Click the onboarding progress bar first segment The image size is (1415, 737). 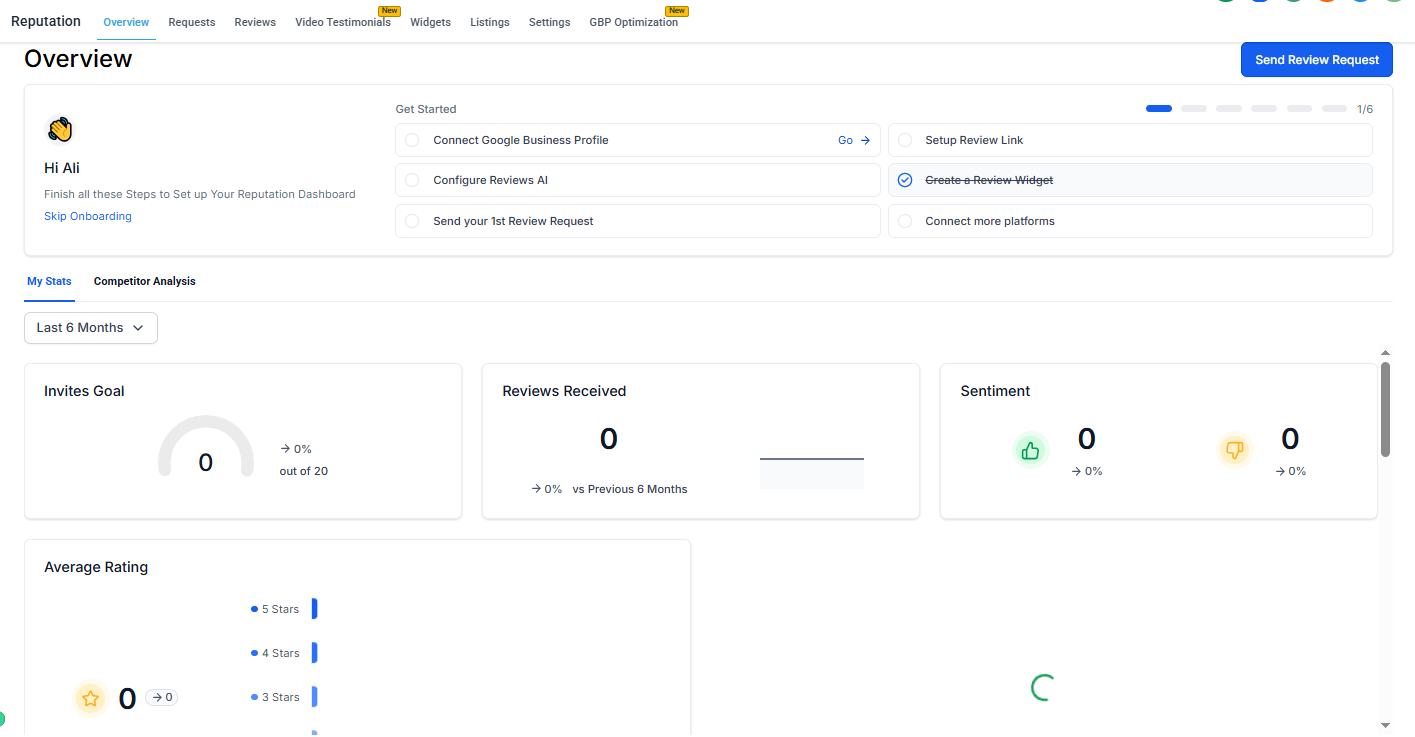1158,109
